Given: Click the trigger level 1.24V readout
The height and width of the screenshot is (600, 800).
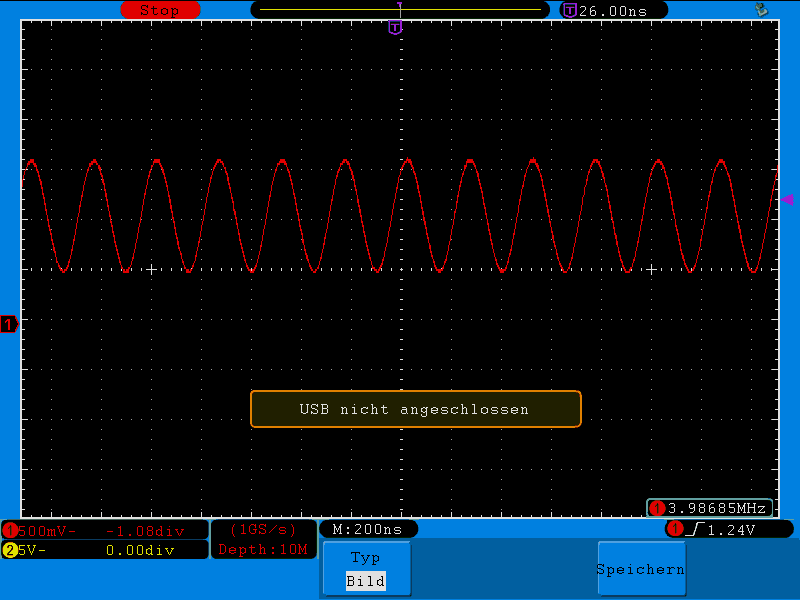Looking at the screenshot, I should [x=731, y=530].
